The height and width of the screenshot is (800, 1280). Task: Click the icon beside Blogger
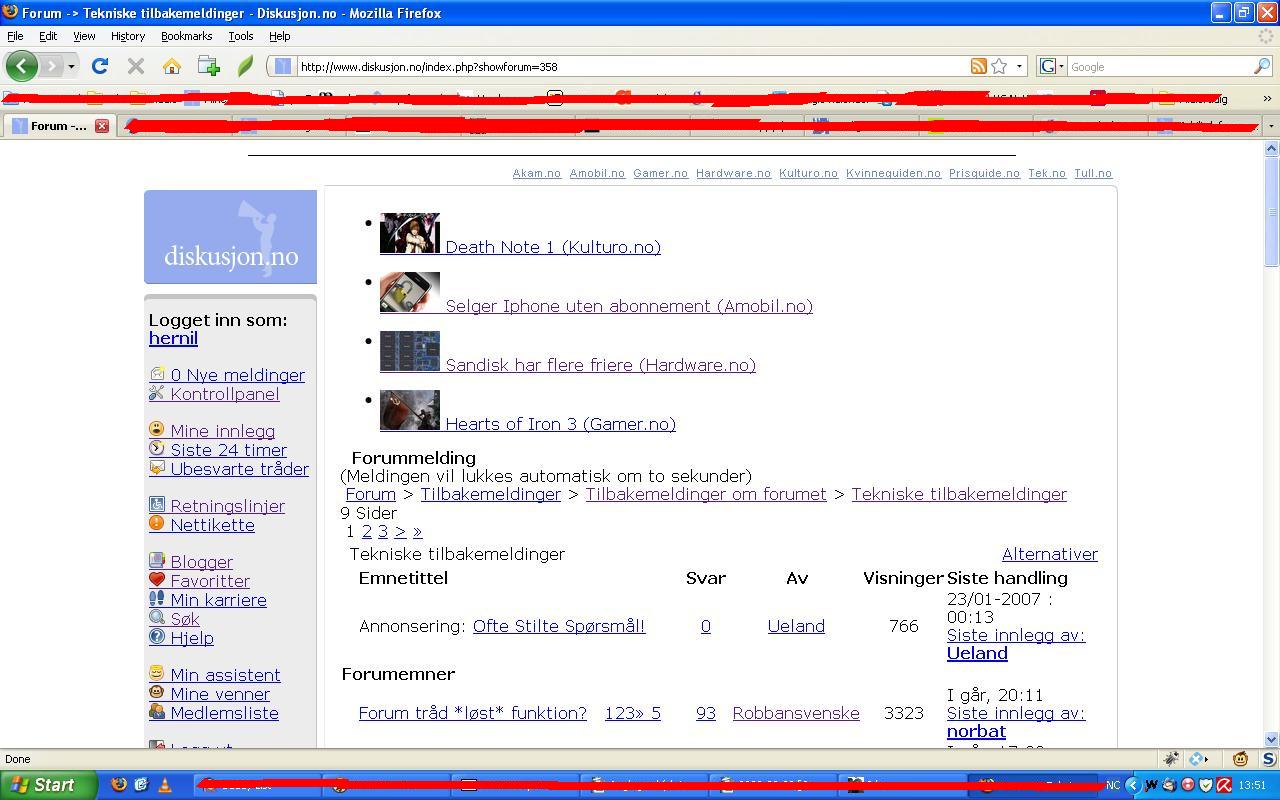(157, 561)
